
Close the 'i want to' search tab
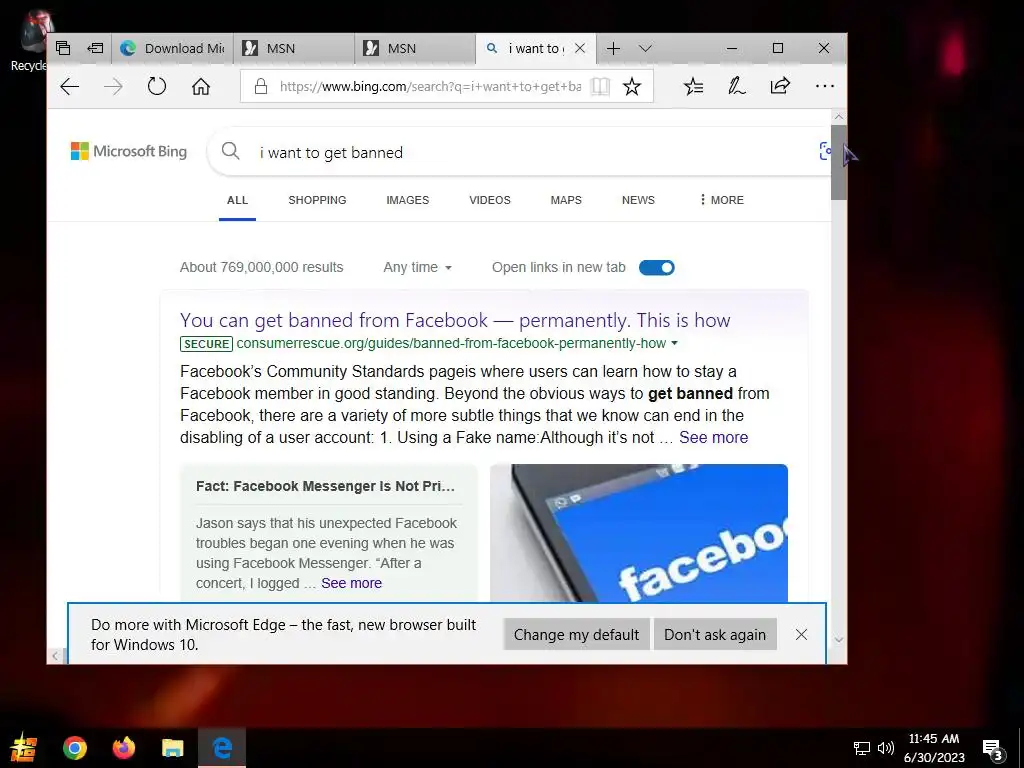tap(580, 48)
